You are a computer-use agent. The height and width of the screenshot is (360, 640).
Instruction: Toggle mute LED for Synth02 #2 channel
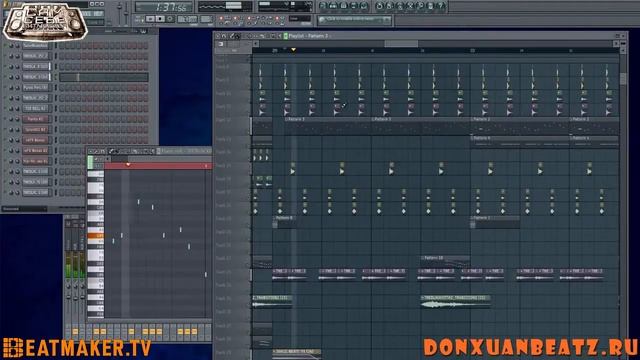[5, 129]
